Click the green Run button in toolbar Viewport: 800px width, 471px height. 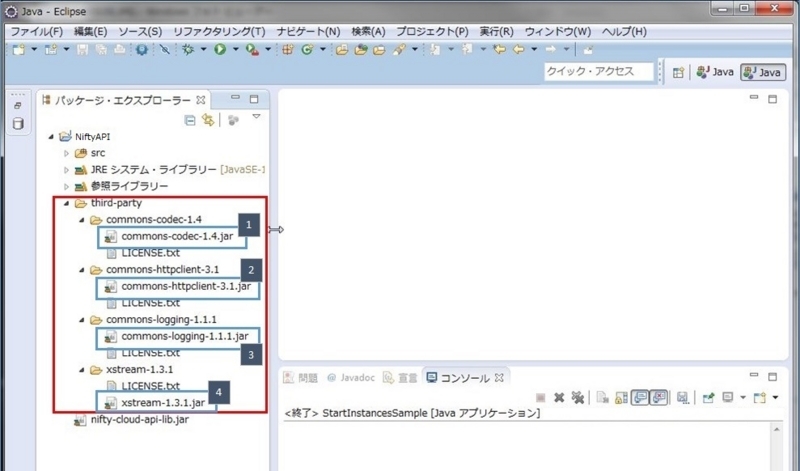click(x=220, y=49)
